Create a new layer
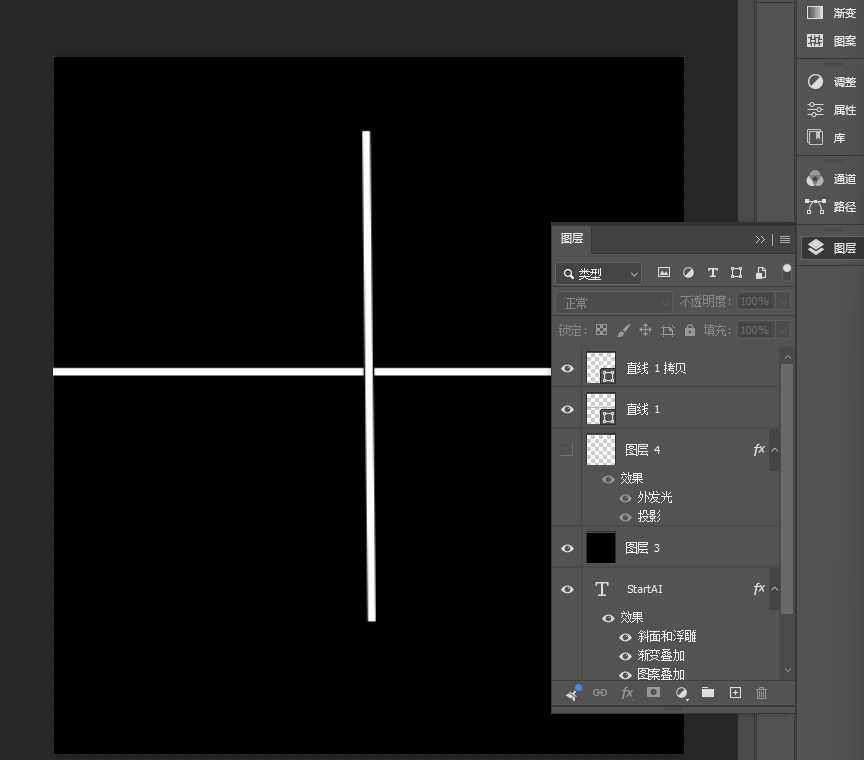Screen dimensions: 864x760 tap(735, 693)
